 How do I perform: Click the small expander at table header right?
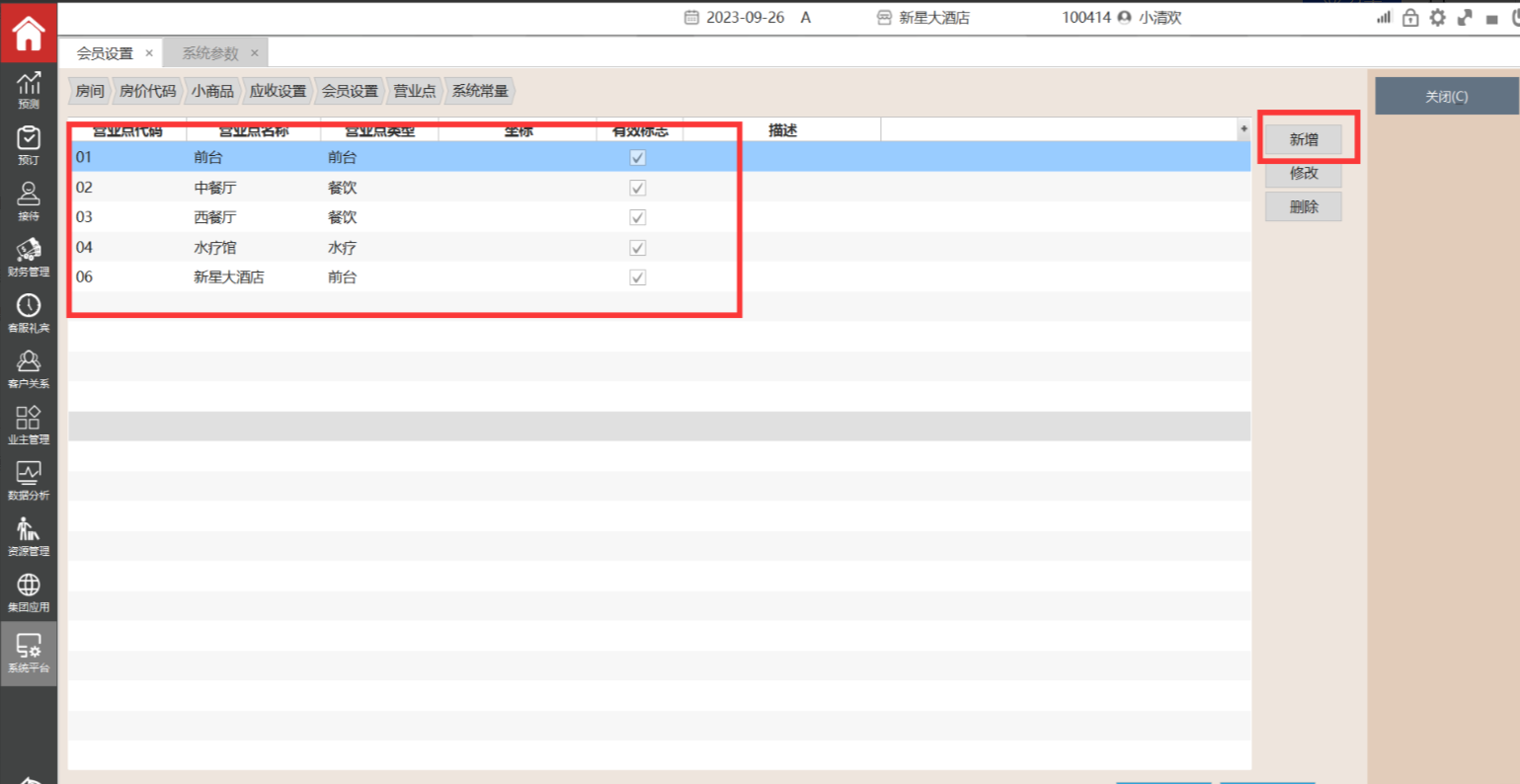tap(1243, 129)
